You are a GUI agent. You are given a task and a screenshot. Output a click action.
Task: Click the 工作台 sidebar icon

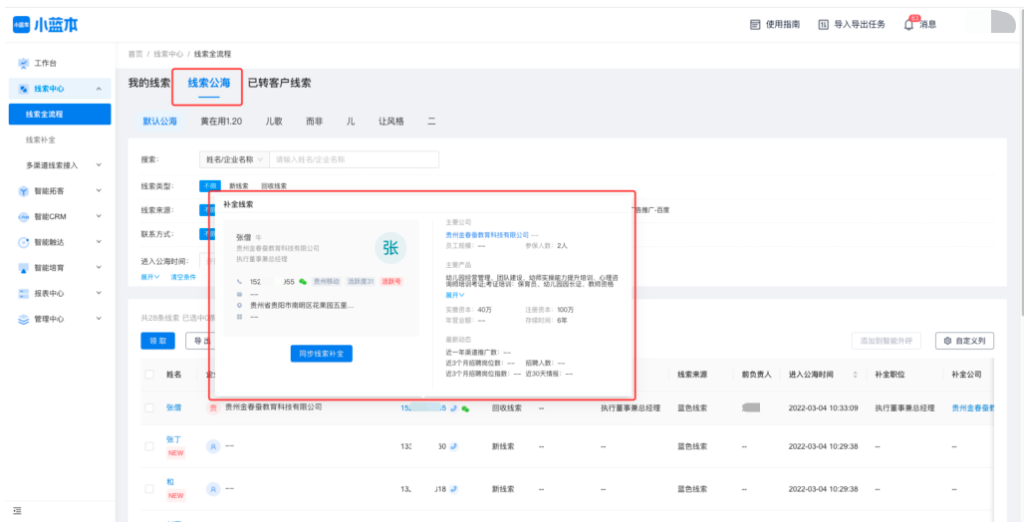click(24, 63)
